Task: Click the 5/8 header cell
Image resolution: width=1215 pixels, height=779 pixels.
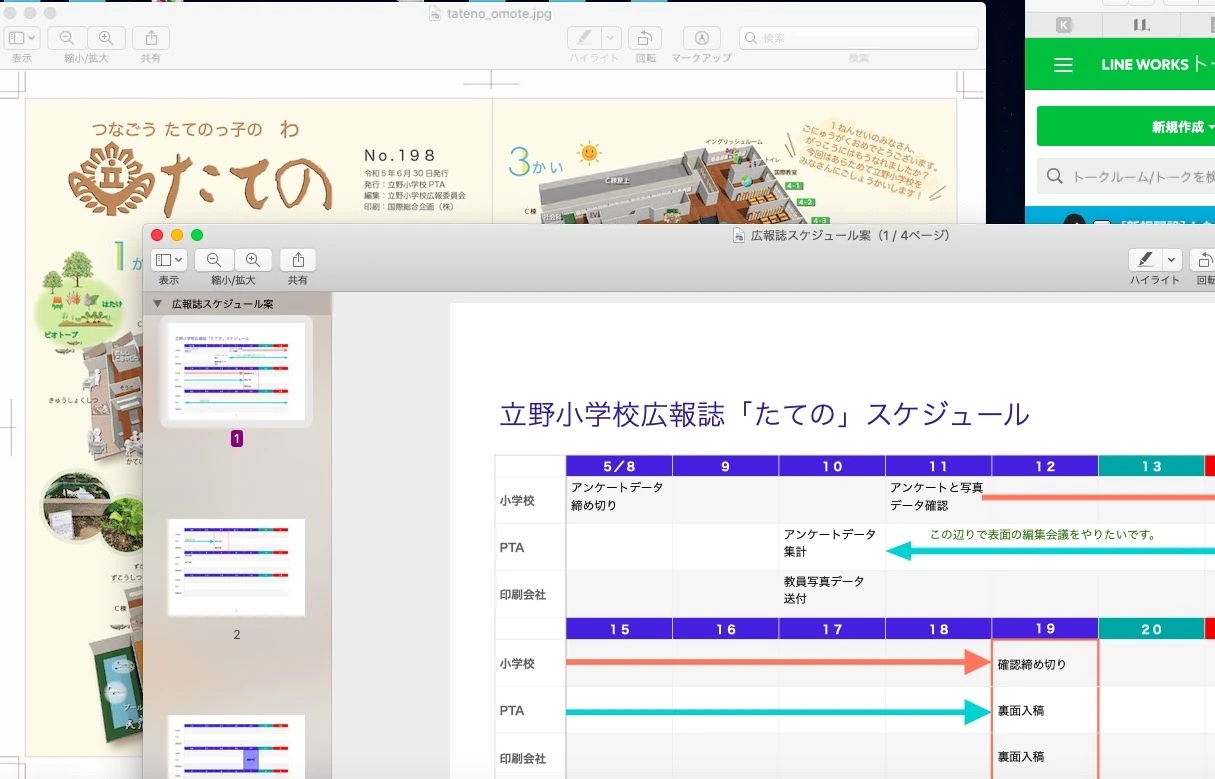Action: coord(619,466)
